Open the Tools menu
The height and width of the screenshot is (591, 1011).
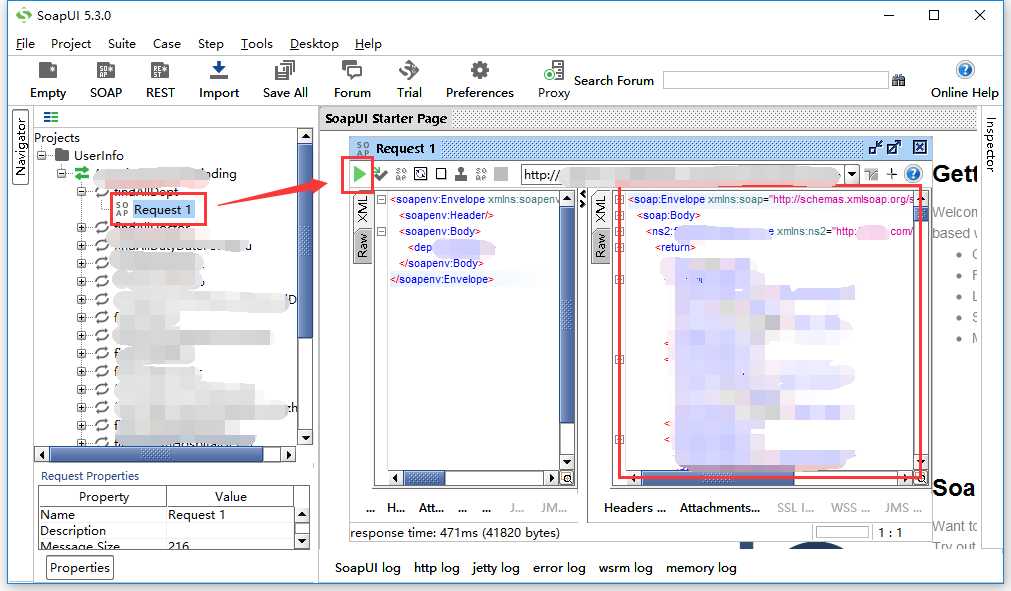[x=257, y=44]
